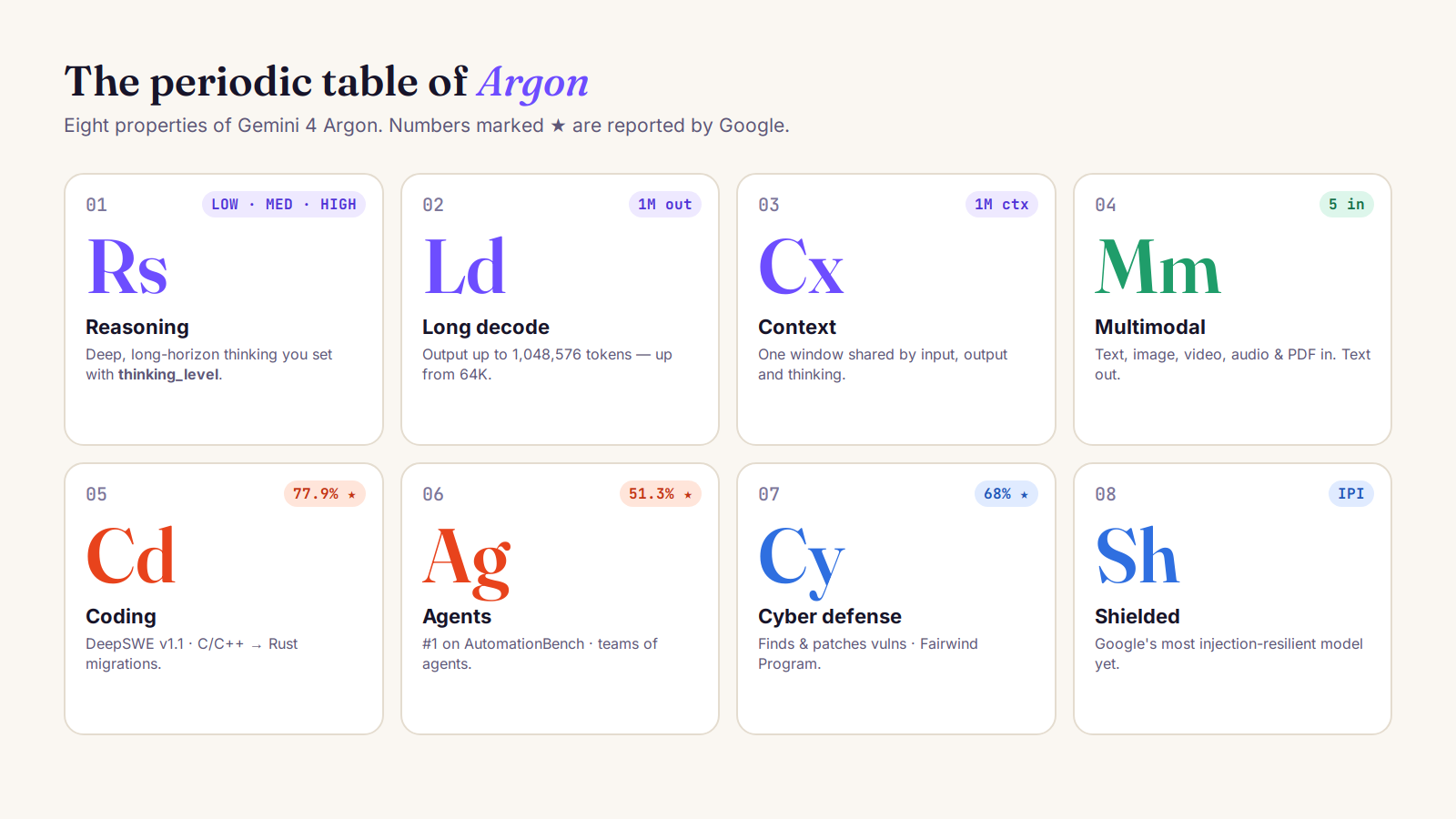The width and height of the screenshot is (1456, 819).
Task: Select the LOW · MED · HIGH badge
Action: [x=284, y=205]
